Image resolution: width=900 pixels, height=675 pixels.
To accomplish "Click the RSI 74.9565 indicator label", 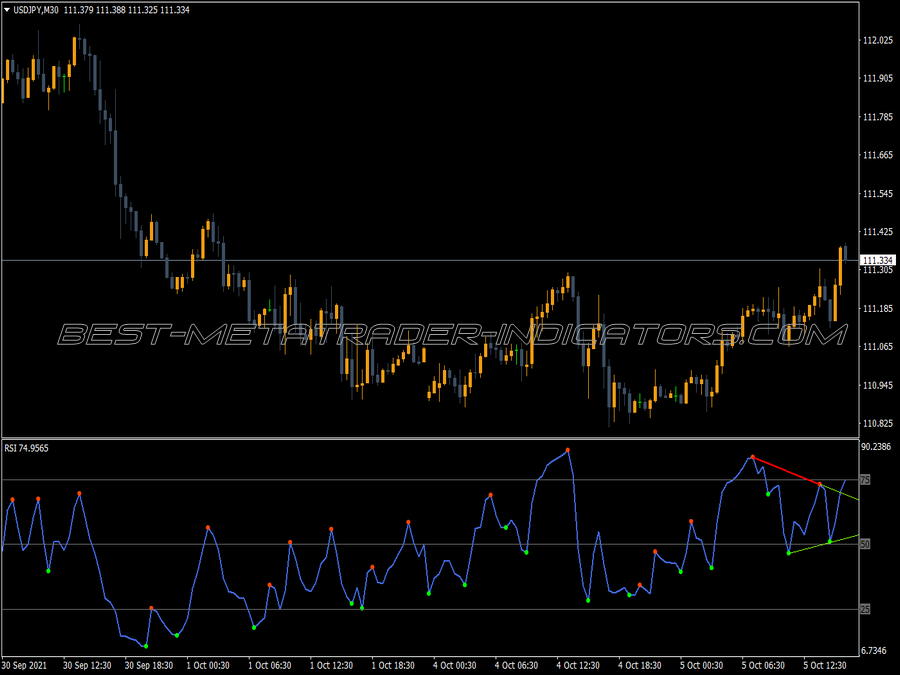I will 26,448.
